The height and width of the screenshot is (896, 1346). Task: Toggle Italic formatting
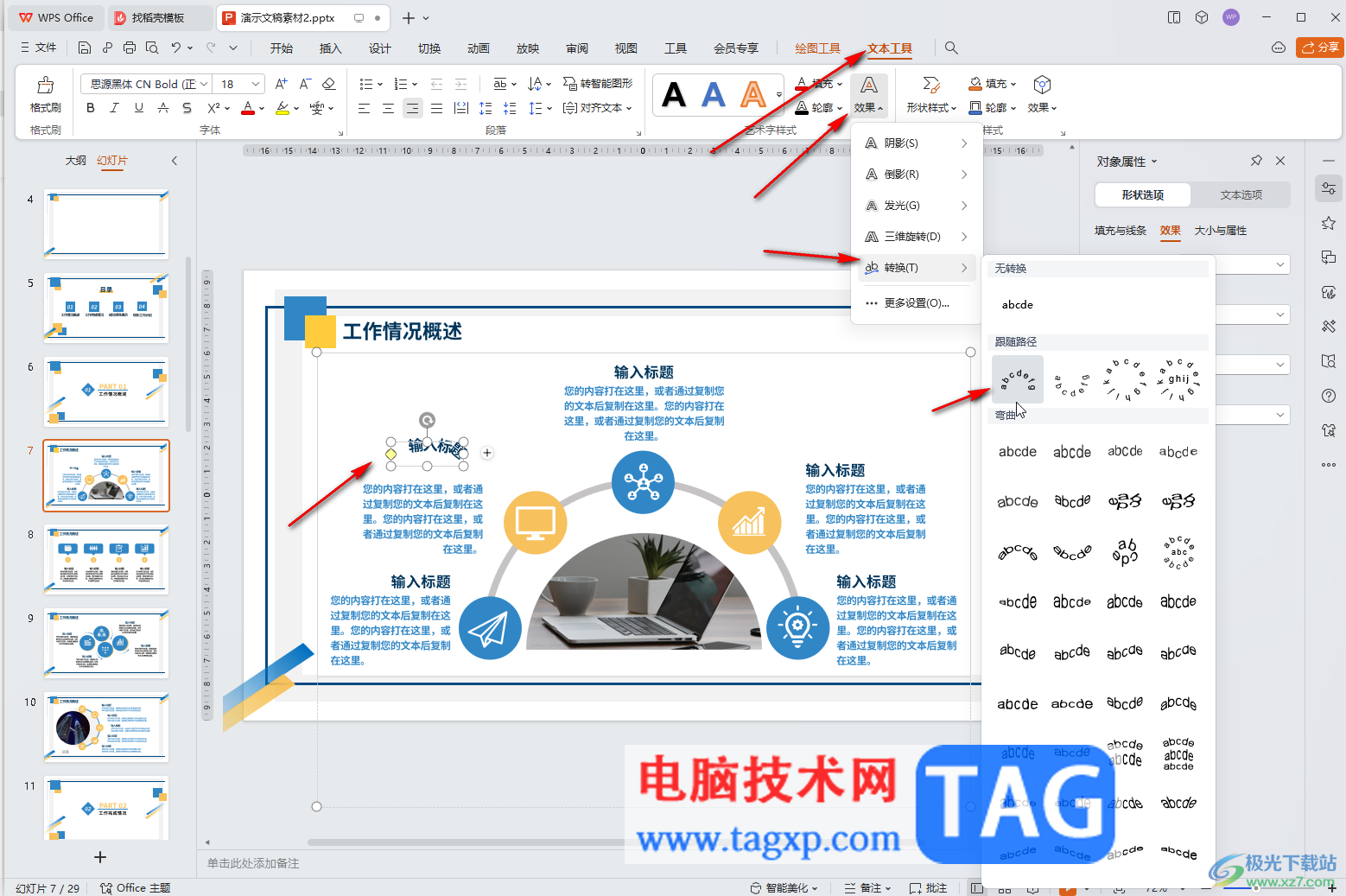click(x=115, y=108)
